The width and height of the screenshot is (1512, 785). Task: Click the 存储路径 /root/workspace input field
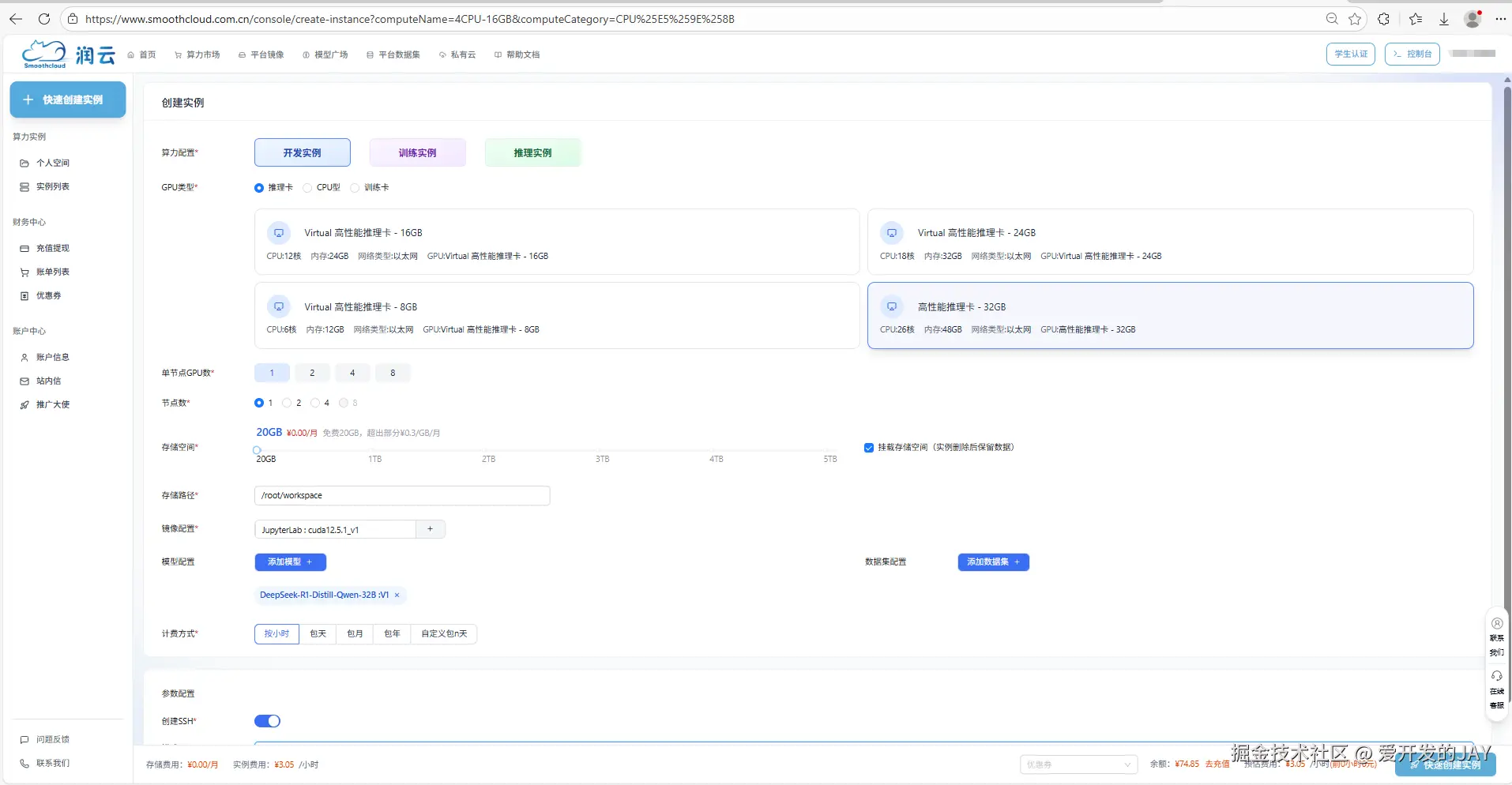pos(402,496)
